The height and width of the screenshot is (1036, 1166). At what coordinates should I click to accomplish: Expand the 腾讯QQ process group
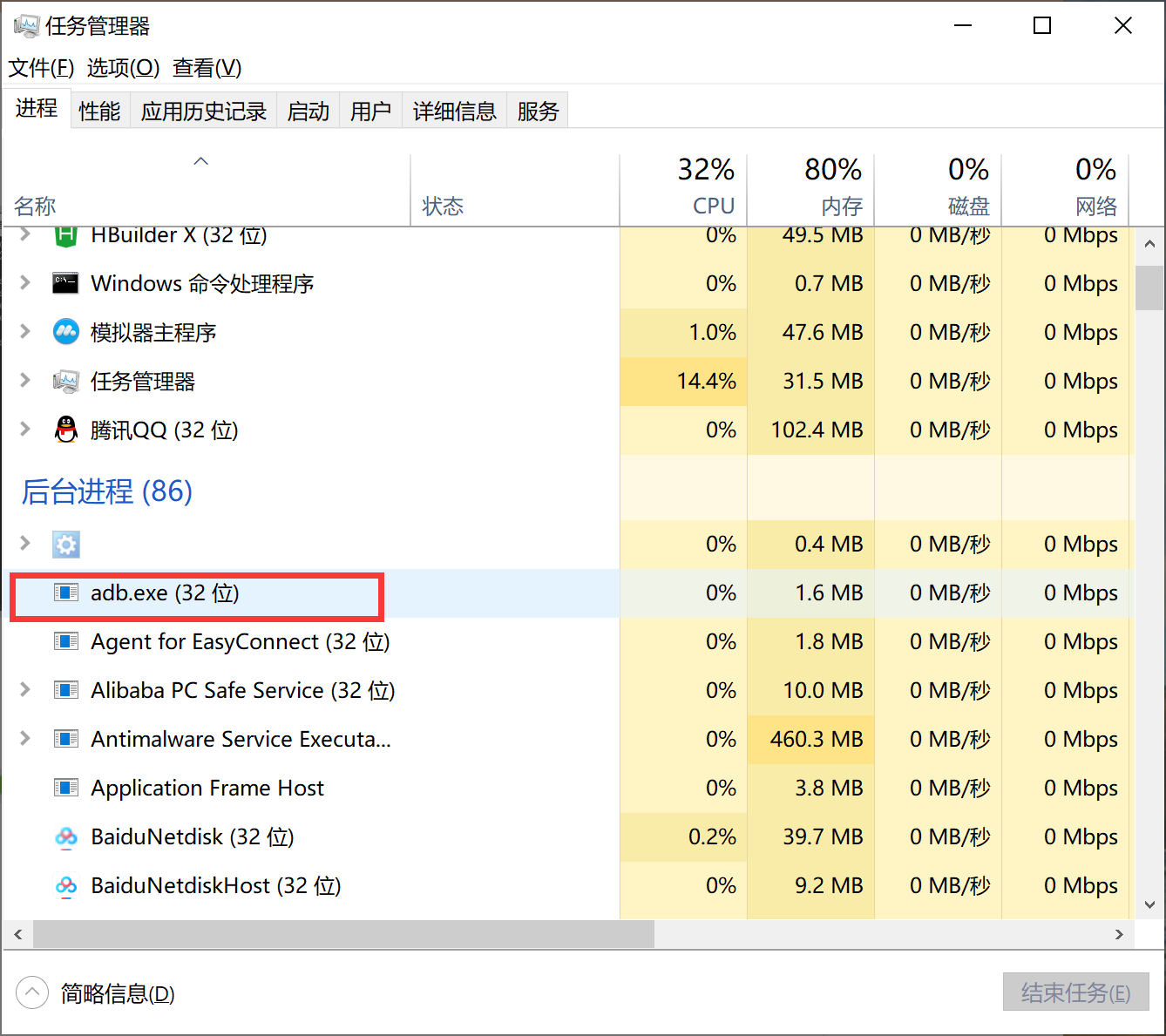[25, 429]
